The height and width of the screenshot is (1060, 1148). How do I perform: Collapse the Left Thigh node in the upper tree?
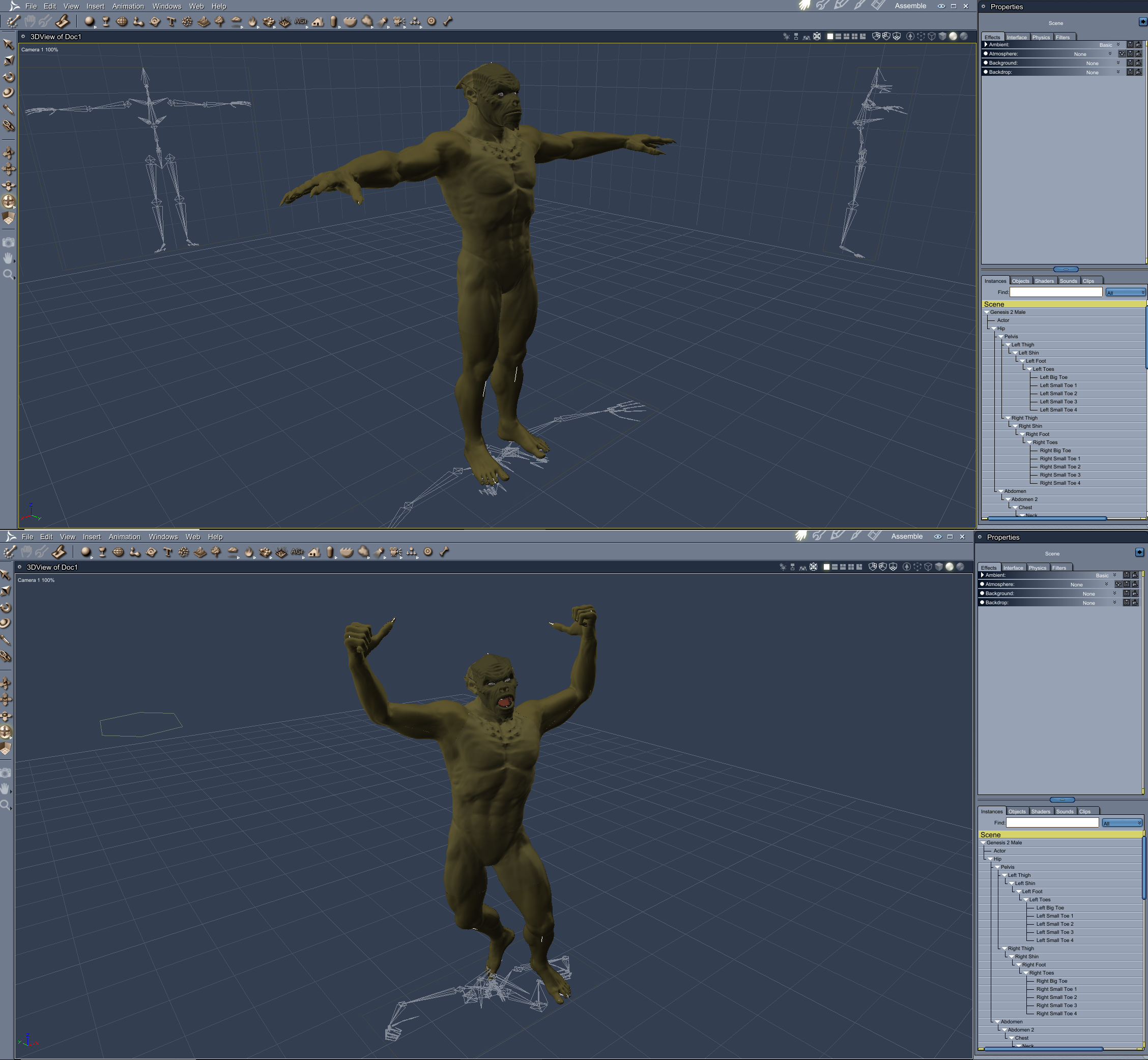coord(1008,345)
